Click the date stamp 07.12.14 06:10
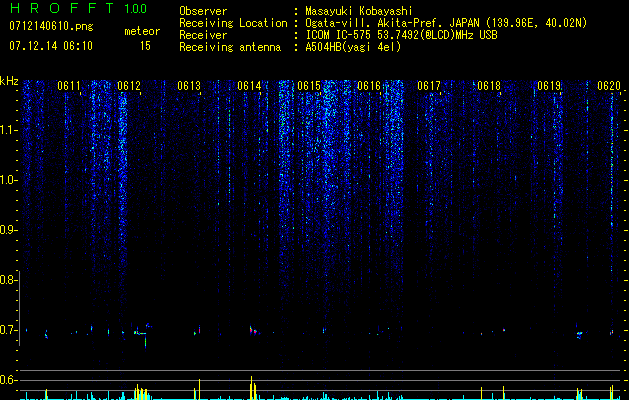The image size is (629, 400). [51, 46]
